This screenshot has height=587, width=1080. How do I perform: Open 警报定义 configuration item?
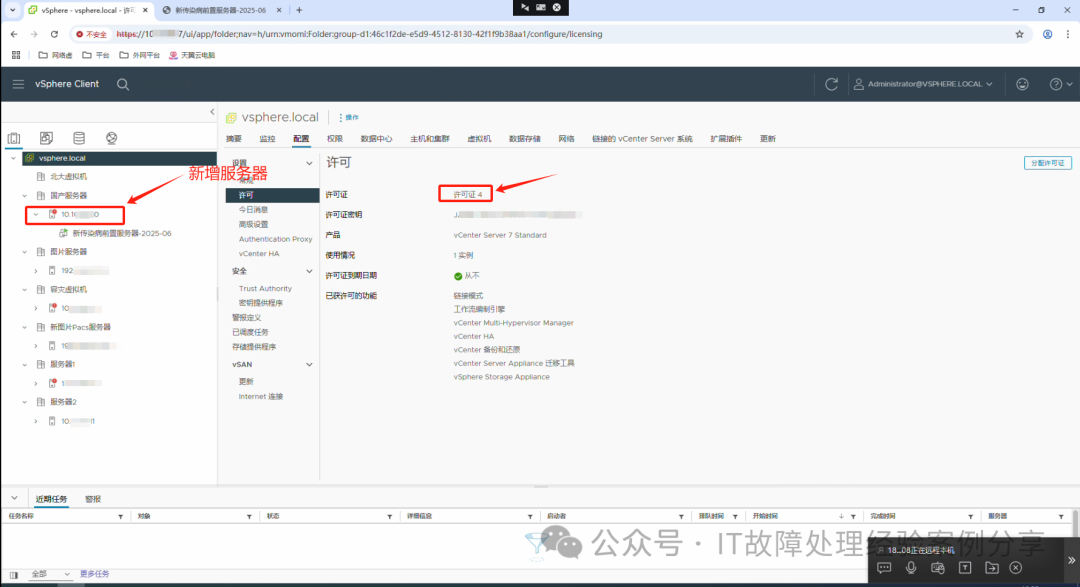247,318
